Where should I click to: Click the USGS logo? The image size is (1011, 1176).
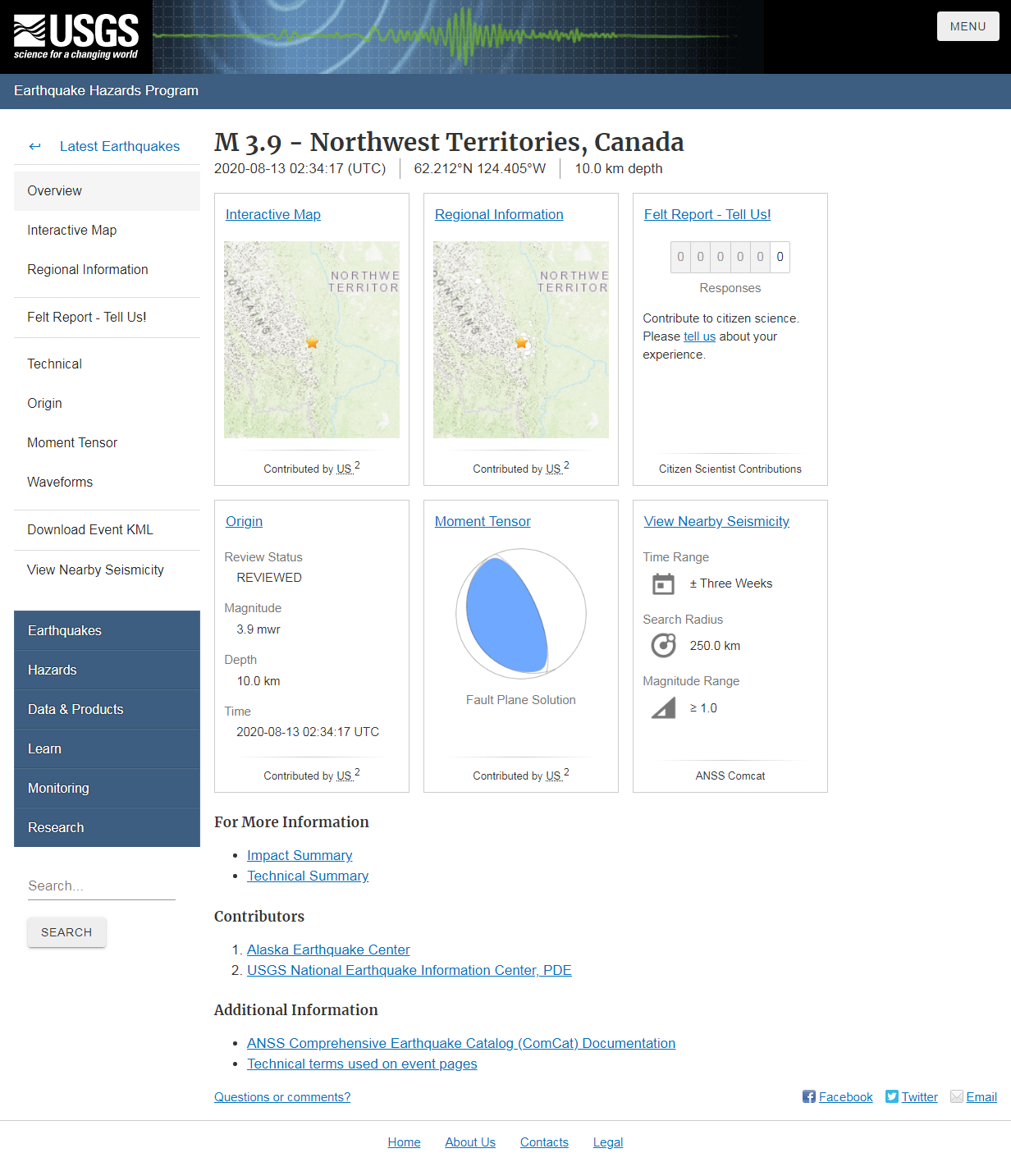75,36
